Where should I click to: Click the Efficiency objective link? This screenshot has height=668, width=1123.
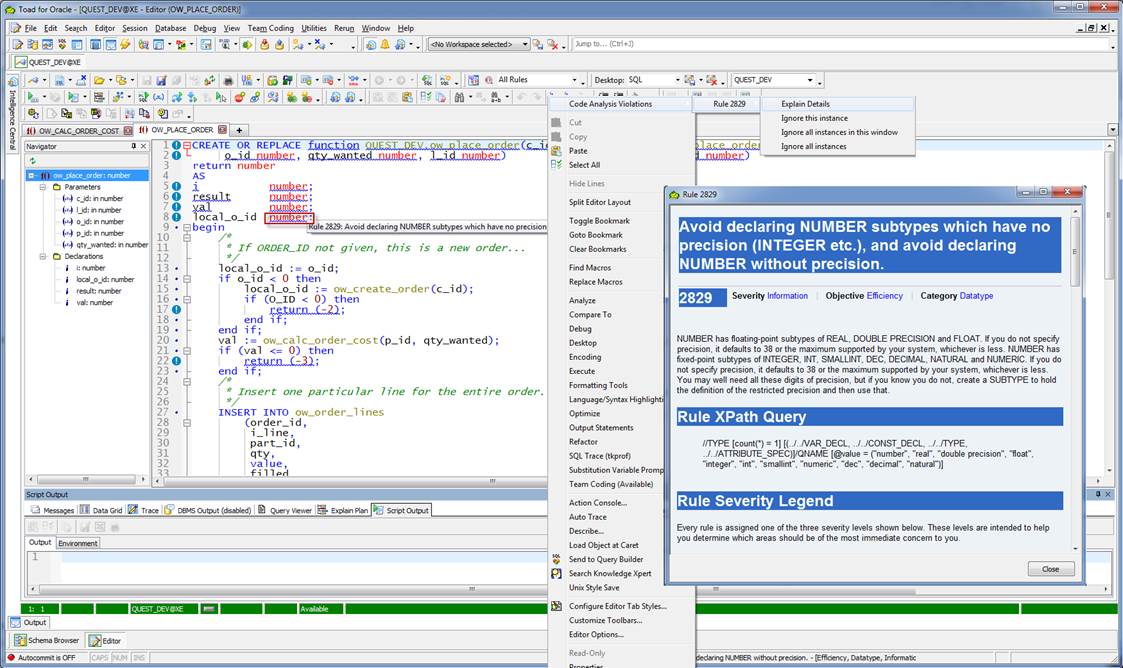click(884, 296)
